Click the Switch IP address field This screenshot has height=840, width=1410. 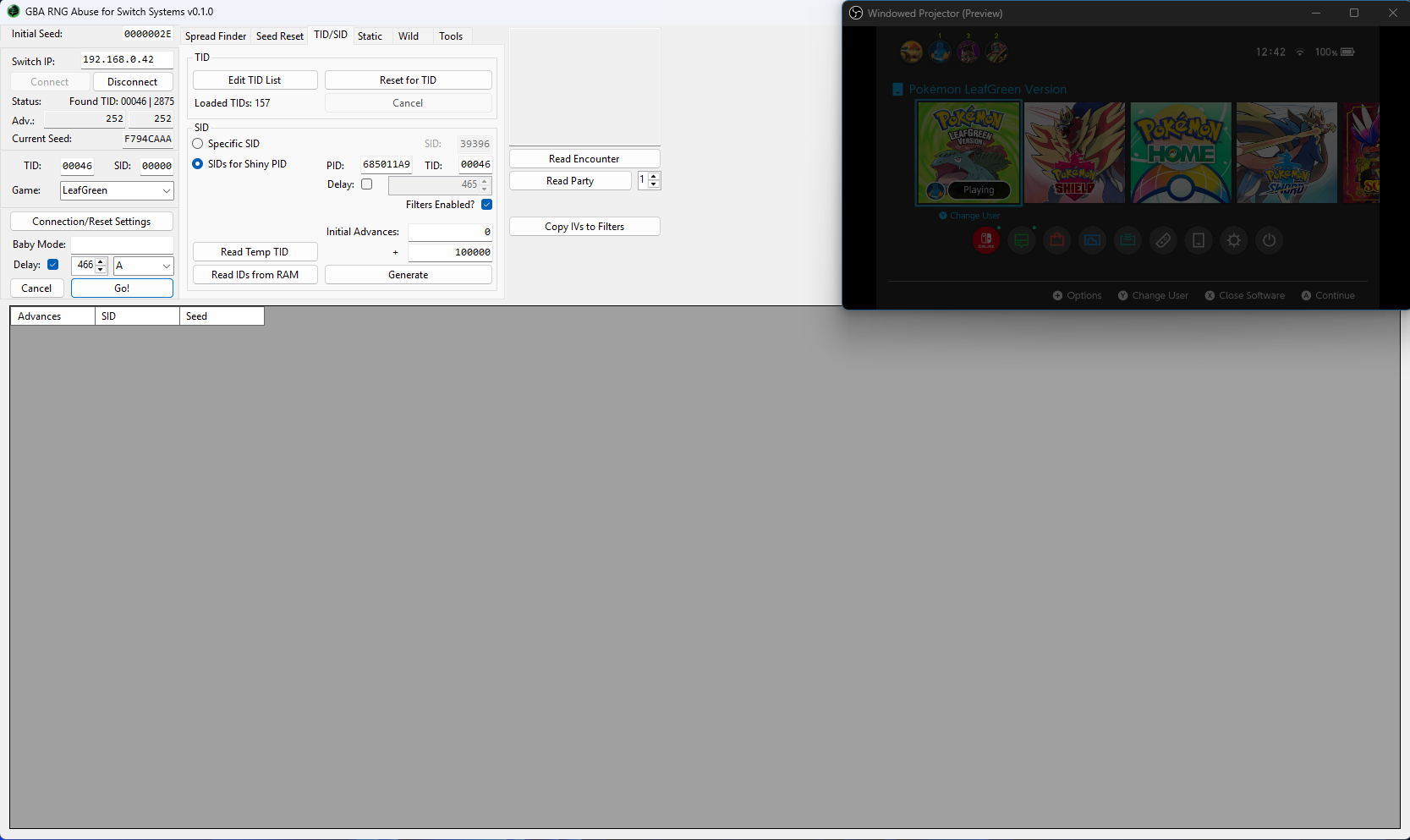click(x=127, y=60)
